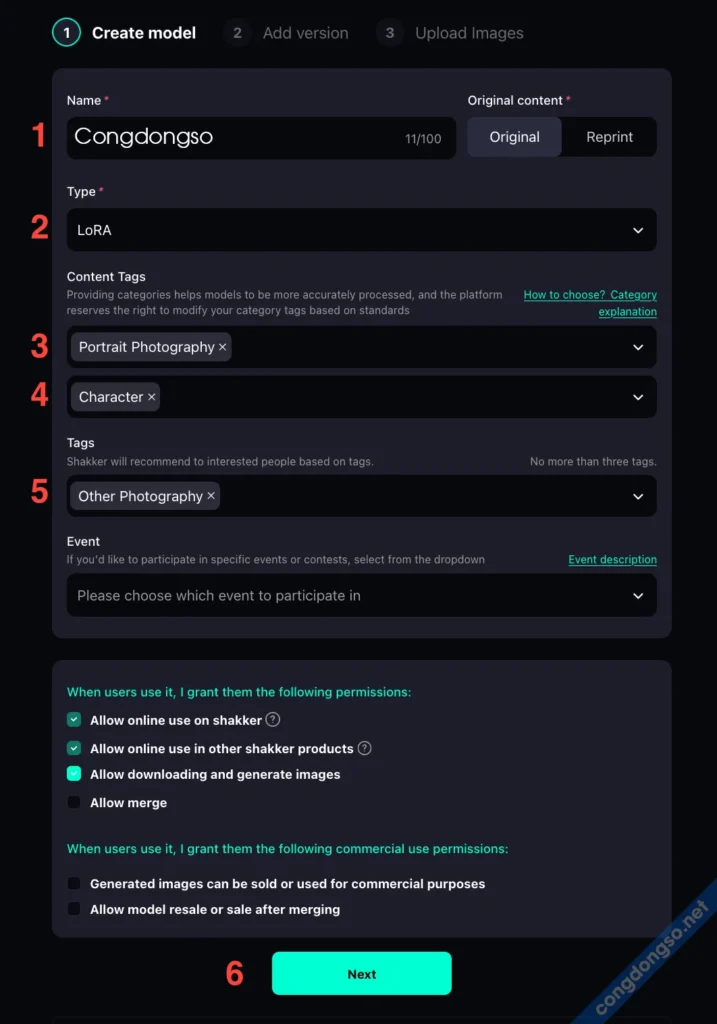Select the Original content option
717x1024 pixels.
tap(514, 137)
